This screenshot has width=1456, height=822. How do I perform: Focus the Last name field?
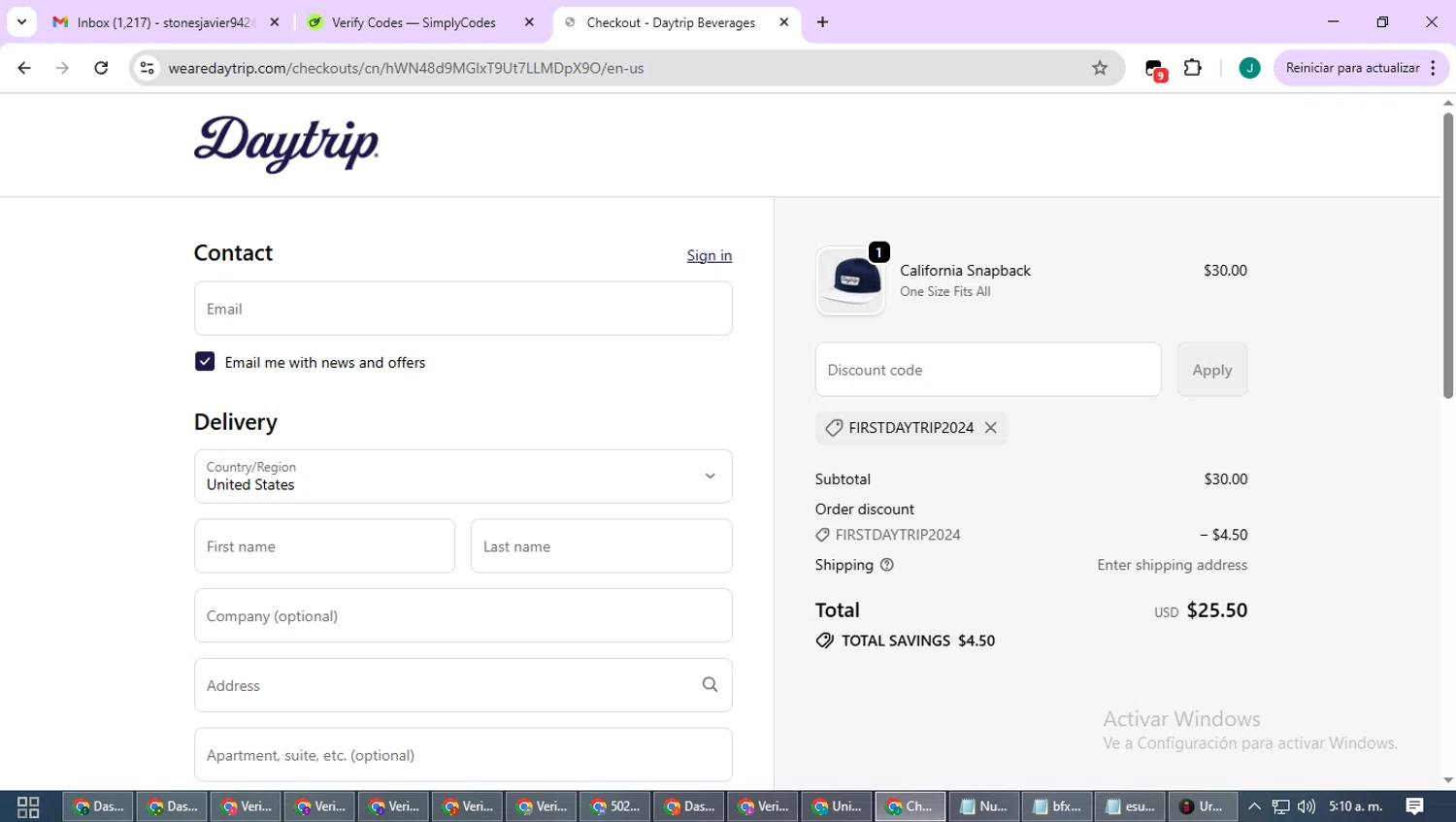coord(602,546)
